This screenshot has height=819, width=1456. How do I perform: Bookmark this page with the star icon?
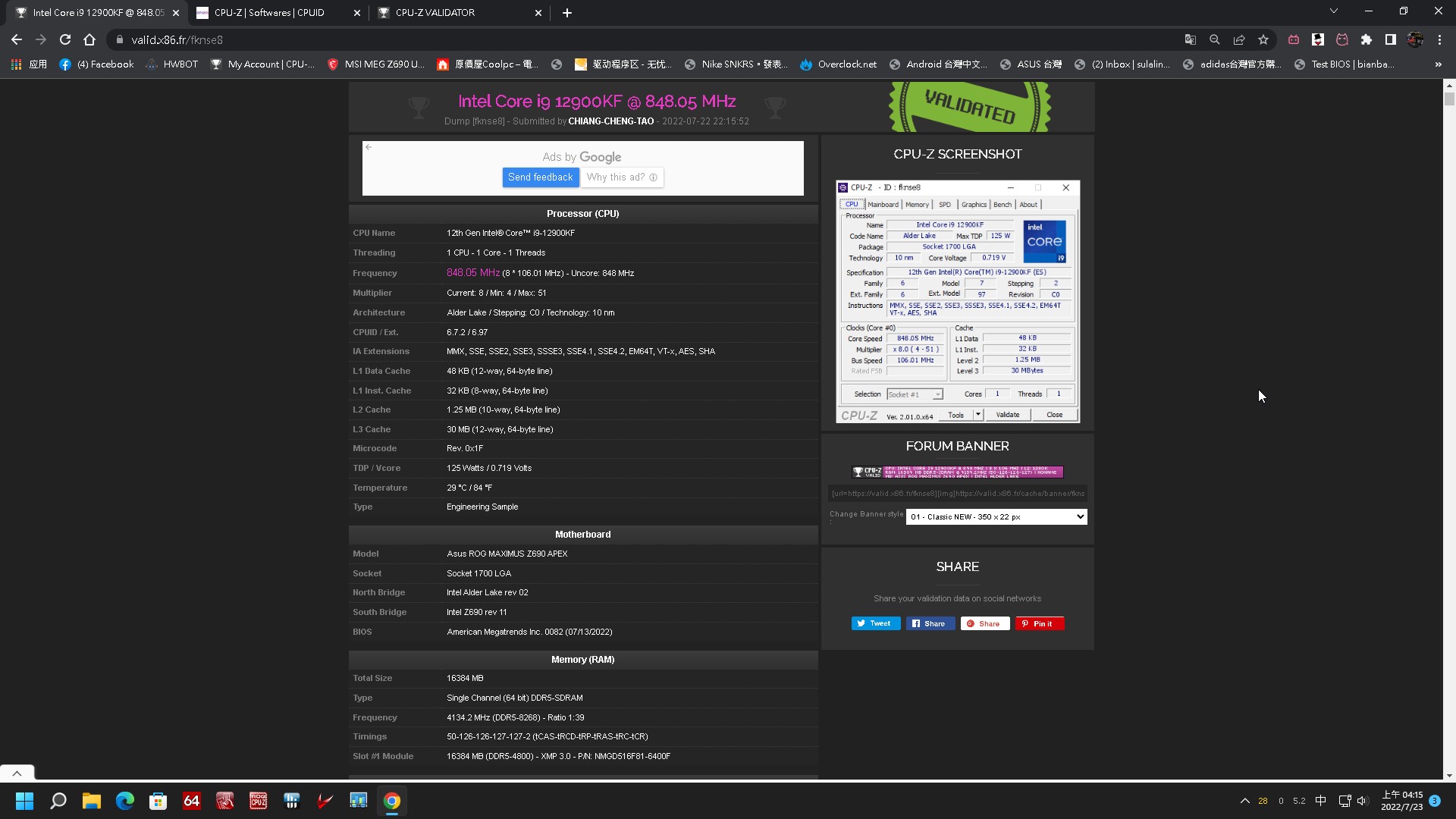pyautogui.click(x=1263, y=39)
